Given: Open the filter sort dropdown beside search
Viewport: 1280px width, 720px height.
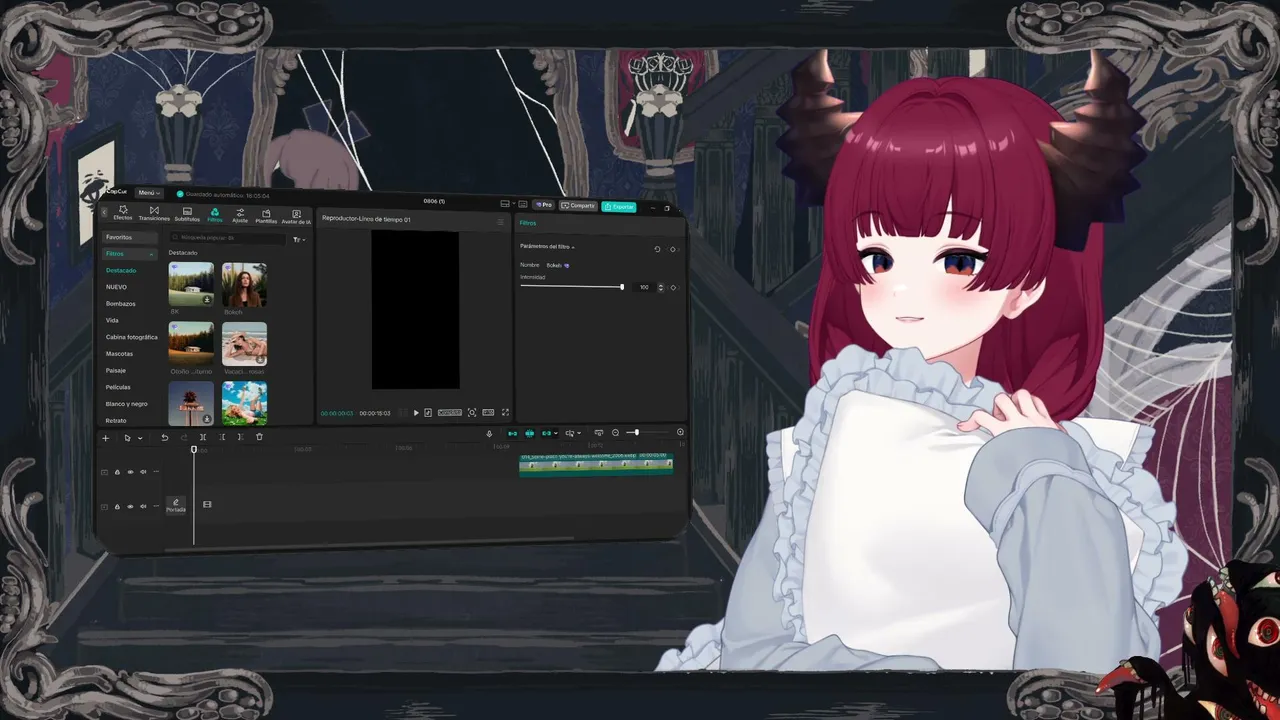Looking at the screenshot, I should [299, 240].
